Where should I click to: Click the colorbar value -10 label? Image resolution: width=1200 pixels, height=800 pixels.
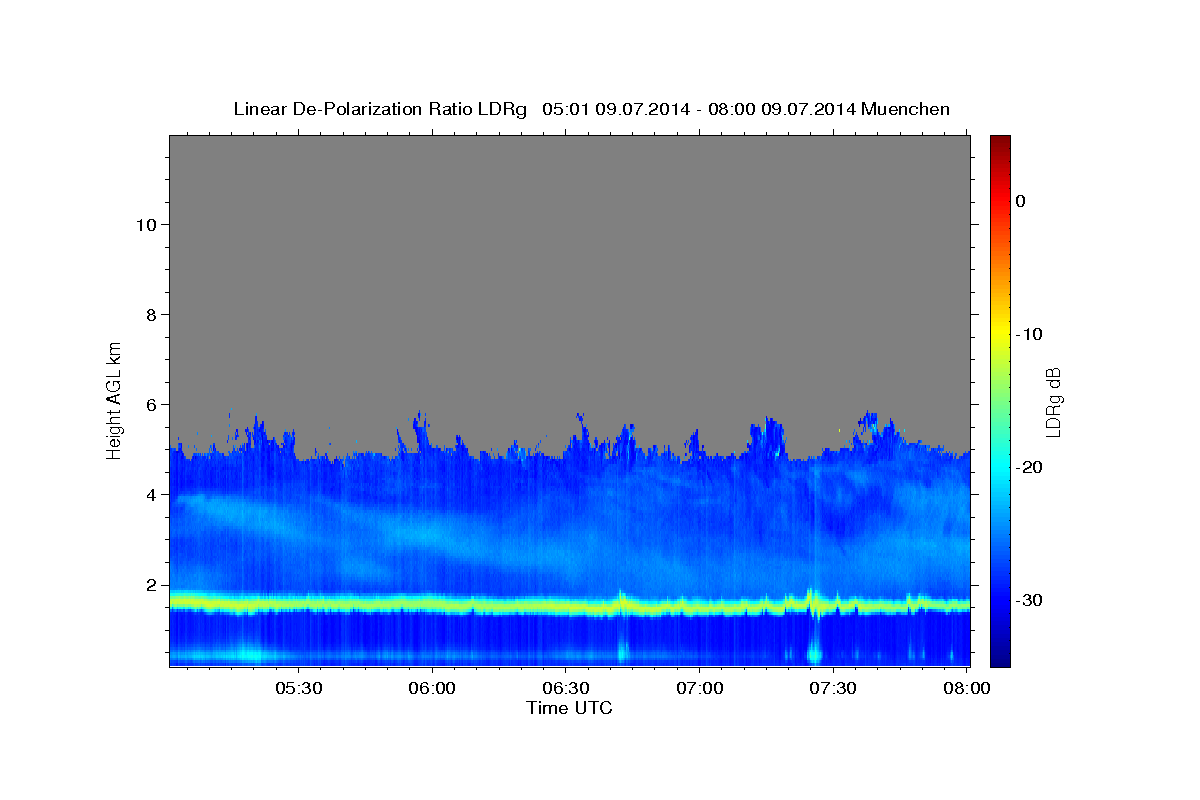pos(1029,334)
